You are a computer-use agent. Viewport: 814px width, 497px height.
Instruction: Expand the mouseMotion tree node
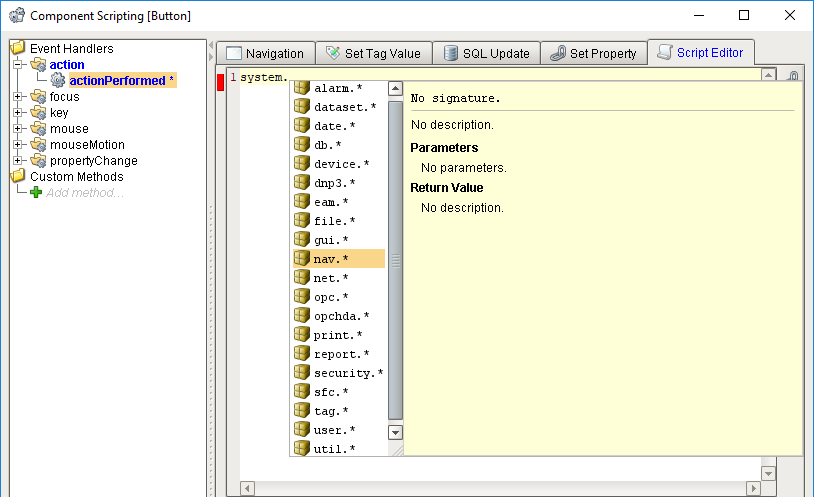coord(18,144)
